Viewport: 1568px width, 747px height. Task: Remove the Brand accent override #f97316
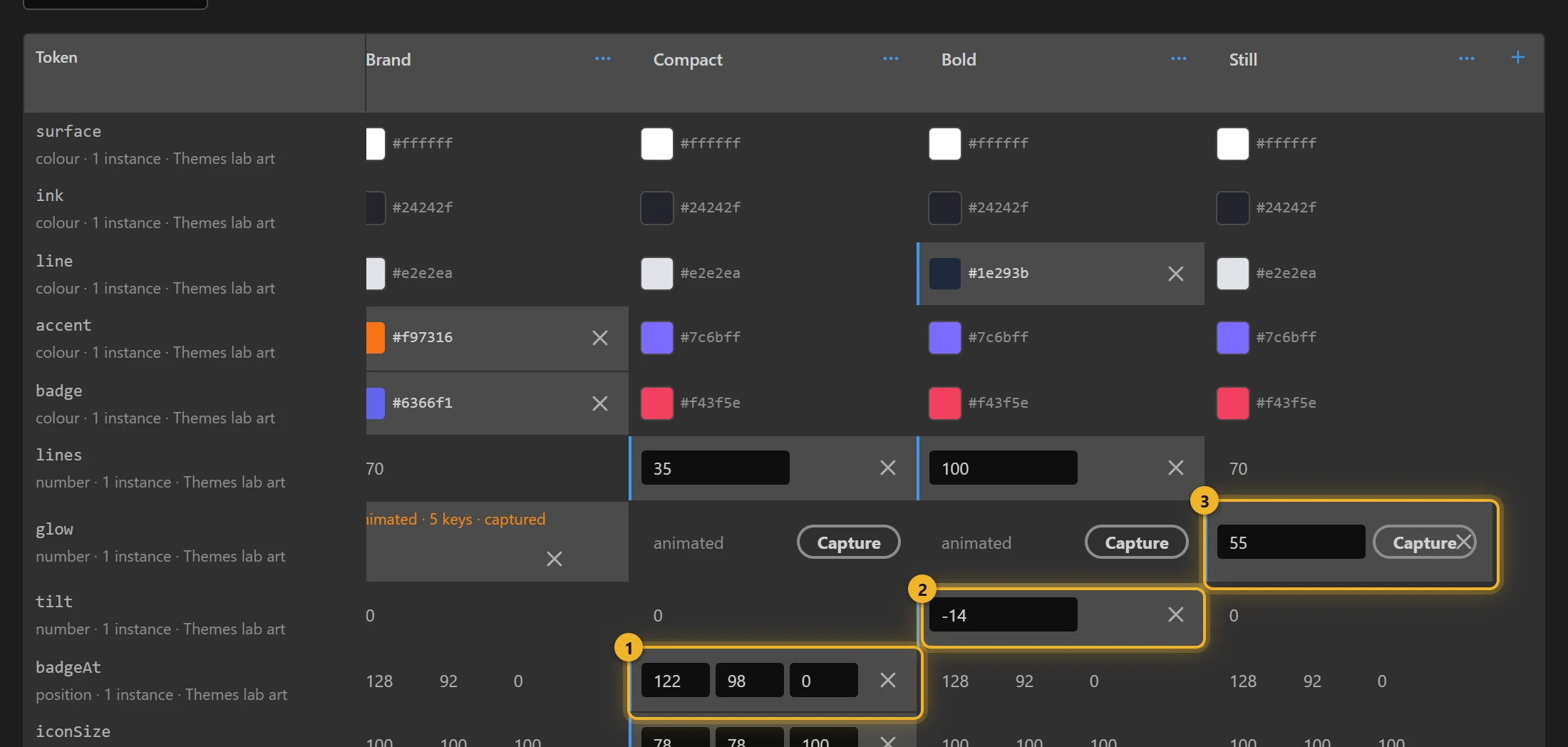pos(600,338)
